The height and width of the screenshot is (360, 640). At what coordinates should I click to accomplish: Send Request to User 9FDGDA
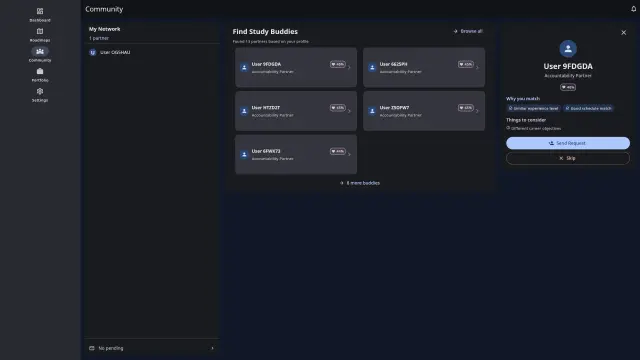coord(568,143)
